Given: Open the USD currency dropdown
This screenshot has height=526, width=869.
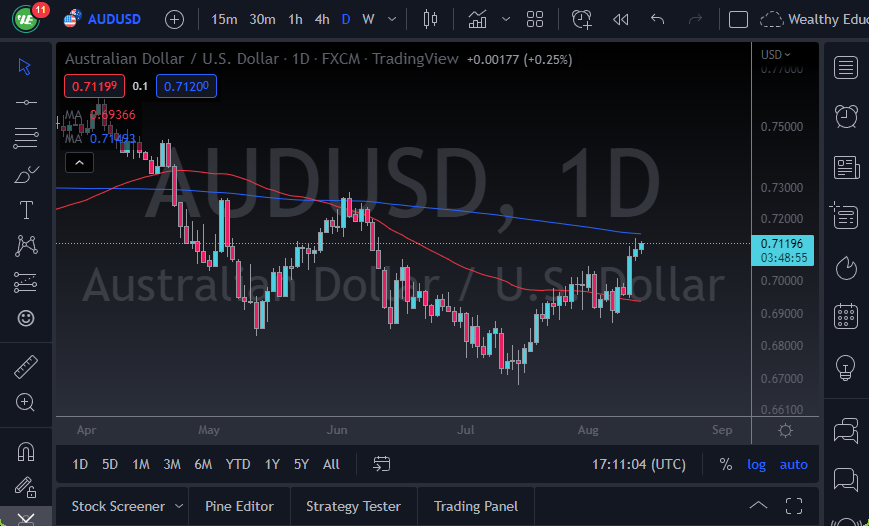Looking at the screenshot, I should tap(775, 54).
